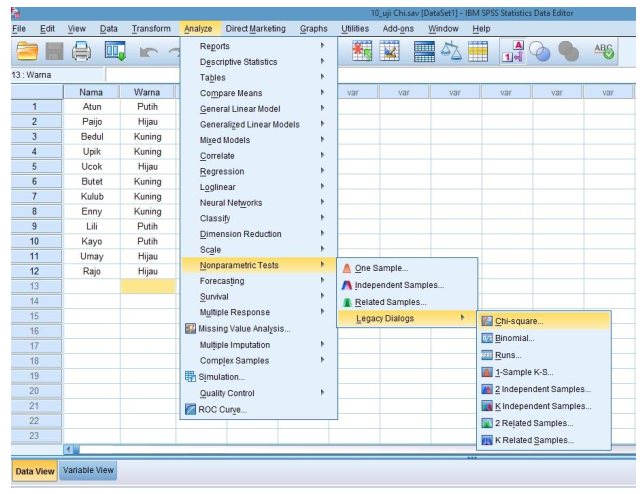Choose Complex Samples in Analyze menu
Image resolution: width=643 pixels, height=494 pixels.
click(259, 360)
